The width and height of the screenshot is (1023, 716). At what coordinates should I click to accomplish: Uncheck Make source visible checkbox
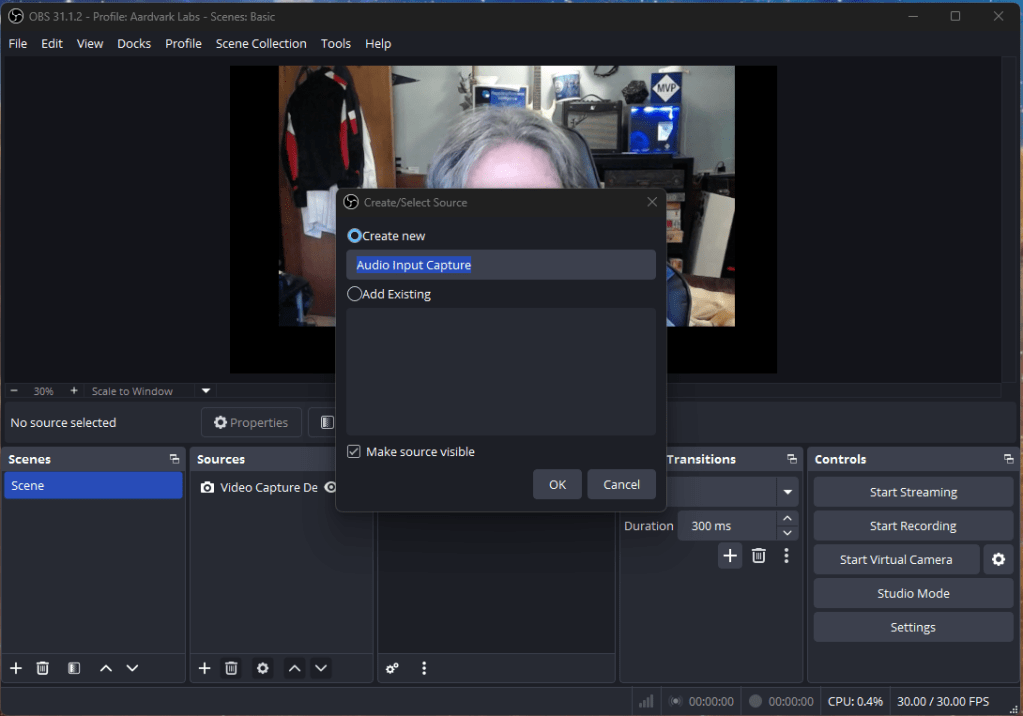pos(354,452)
